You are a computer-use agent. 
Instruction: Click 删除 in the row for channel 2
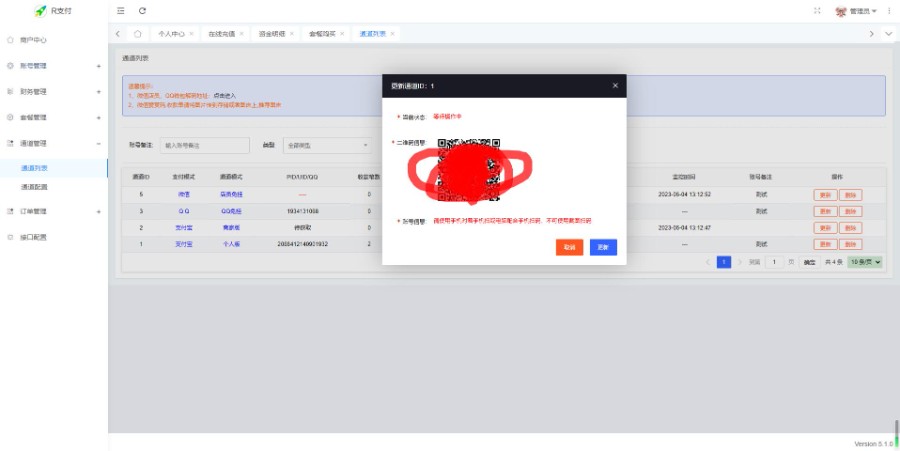[x=851, y=228]
